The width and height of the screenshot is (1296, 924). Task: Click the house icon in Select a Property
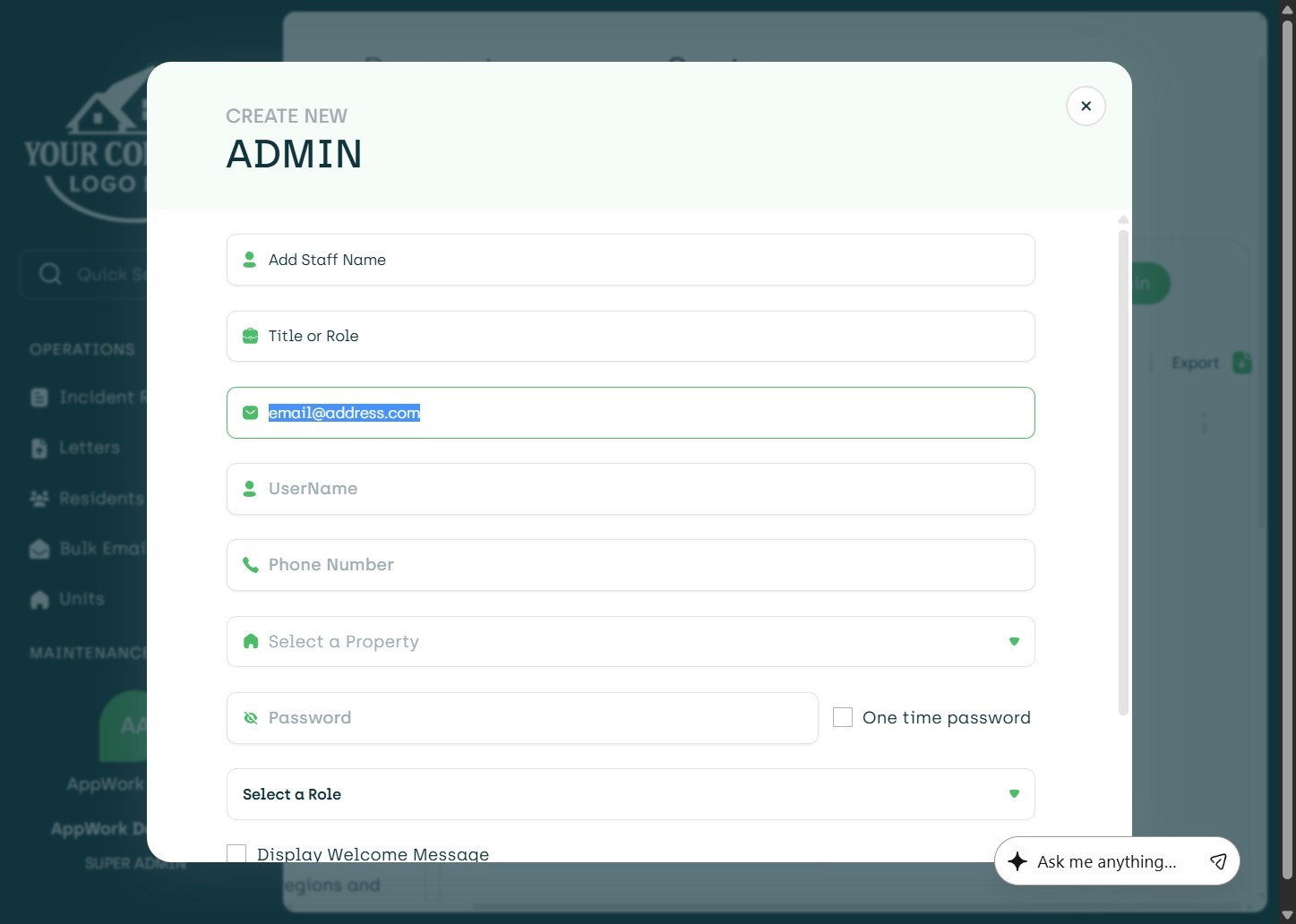tap(250, 641)
